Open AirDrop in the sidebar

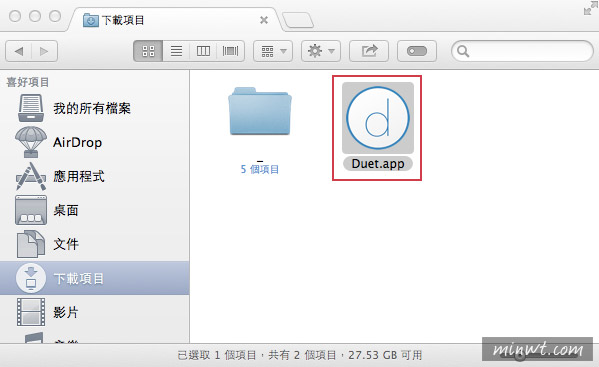click(x=94, y=142)
